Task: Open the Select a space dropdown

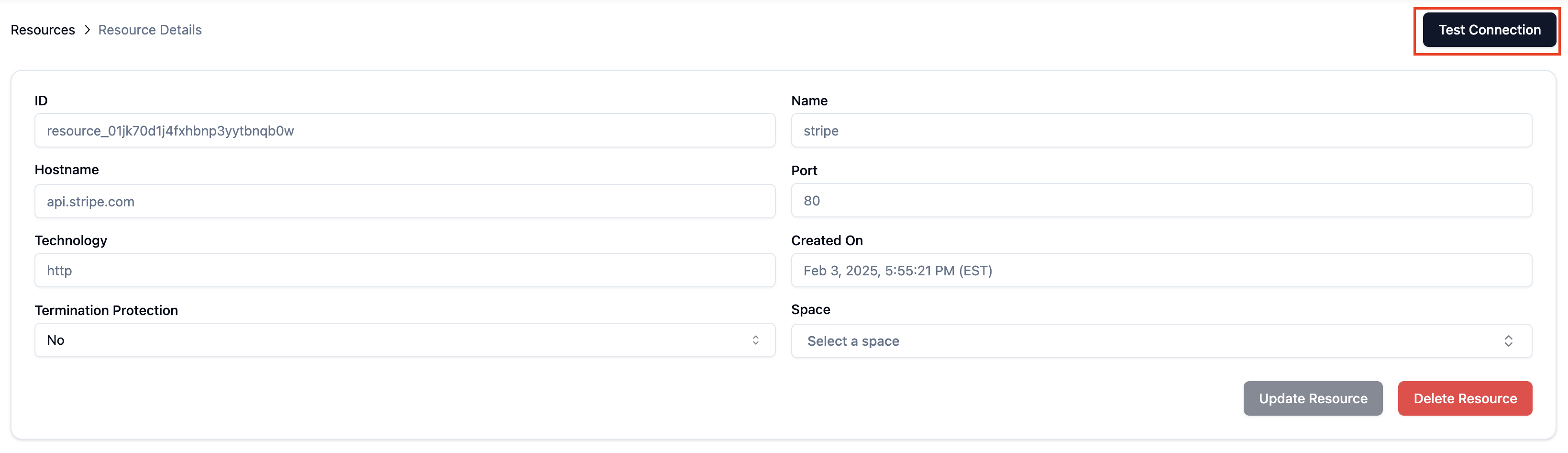Action: pos(1161,340)
